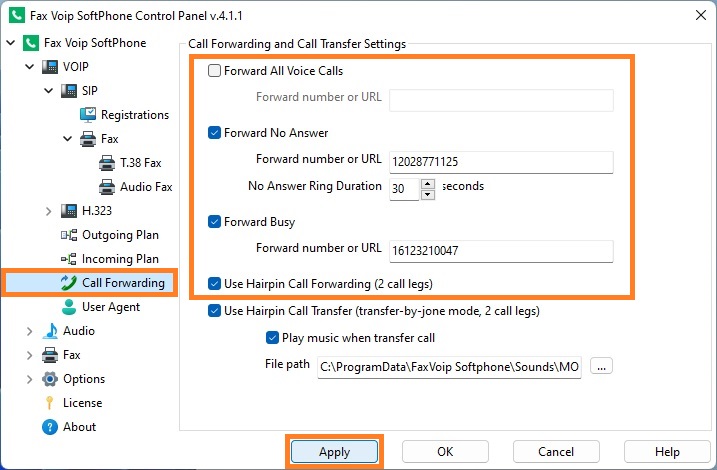
Task: Expand the H.323 tree node
Action: [x=49, y=211]
